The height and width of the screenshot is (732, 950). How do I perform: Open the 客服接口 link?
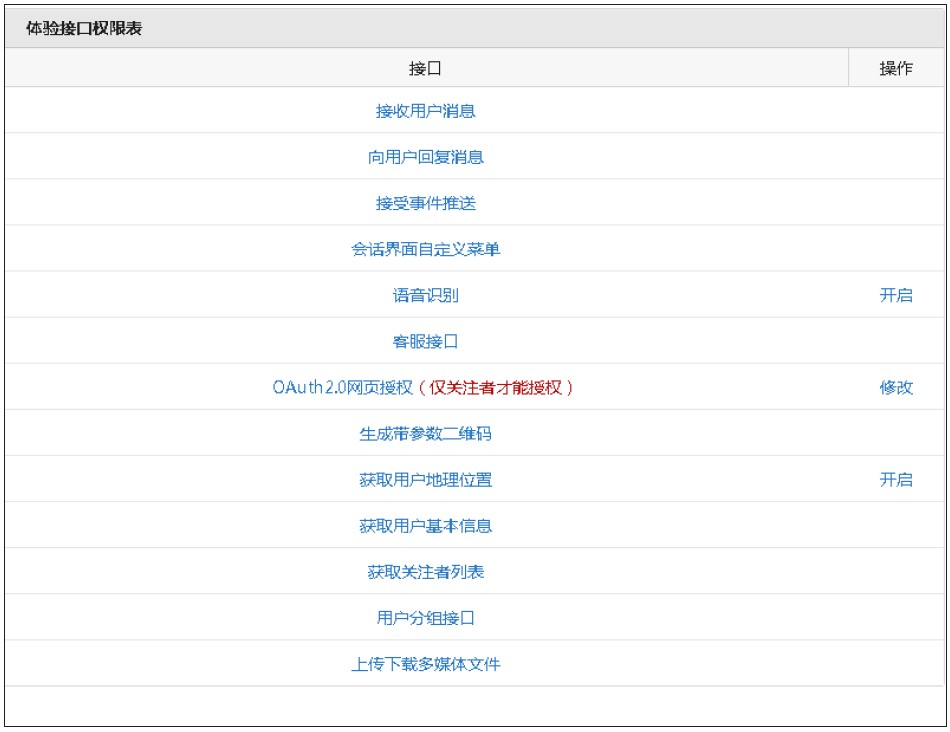pos(425,341)
